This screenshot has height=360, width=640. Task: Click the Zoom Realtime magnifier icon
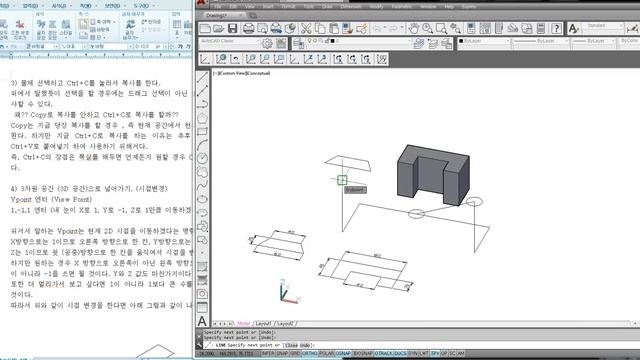[x=427, y=29]
